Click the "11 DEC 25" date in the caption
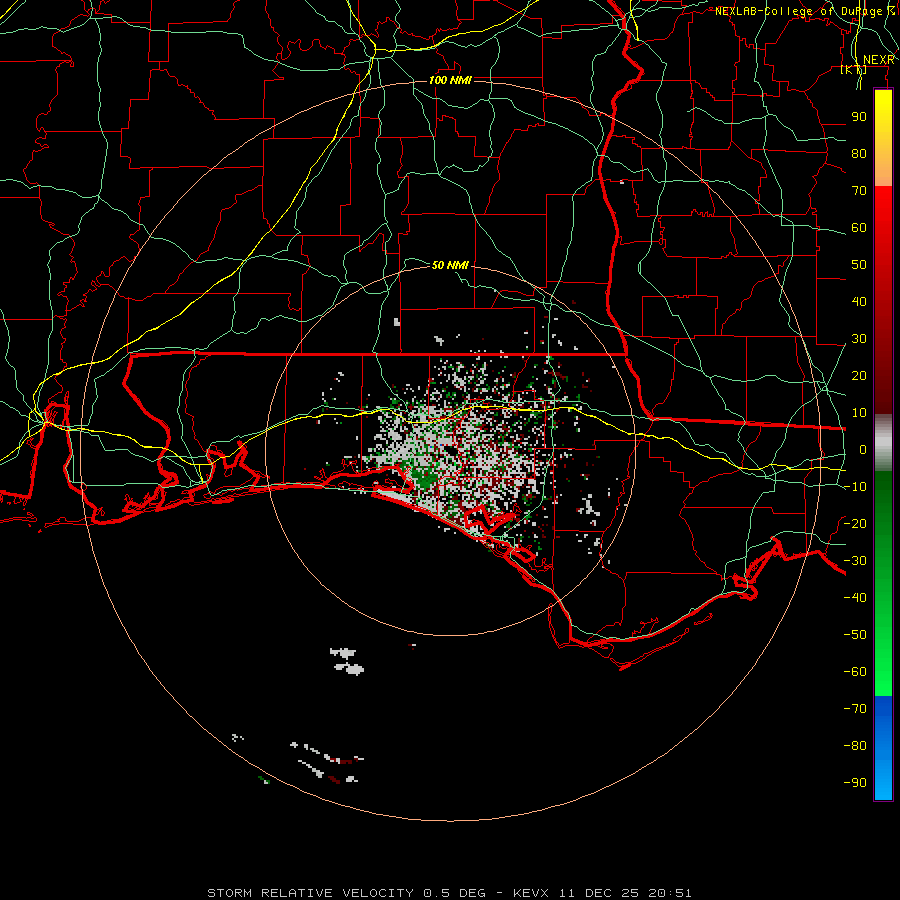The height and width of the screenshot is (900, 900). [x=599, y=893]
